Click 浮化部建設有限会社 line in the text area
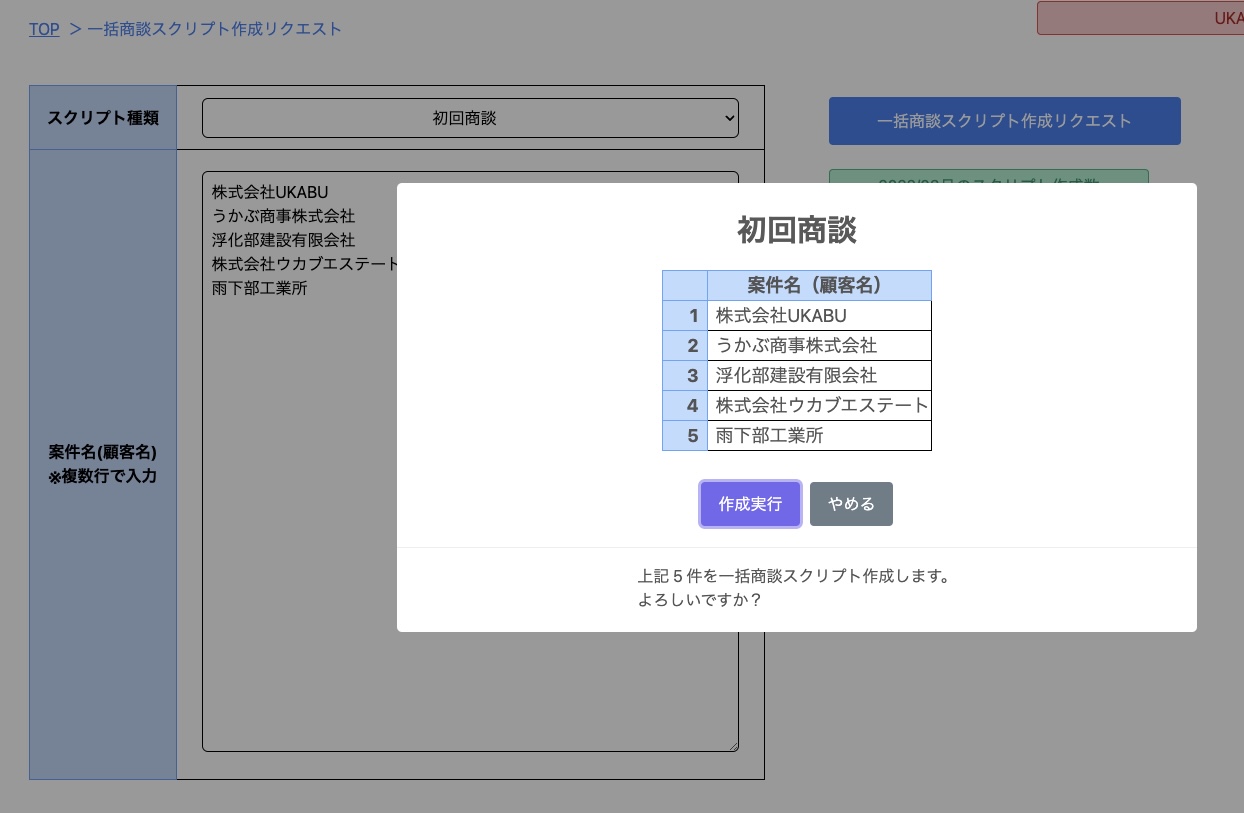The image size is (1244, 813). 283,240
